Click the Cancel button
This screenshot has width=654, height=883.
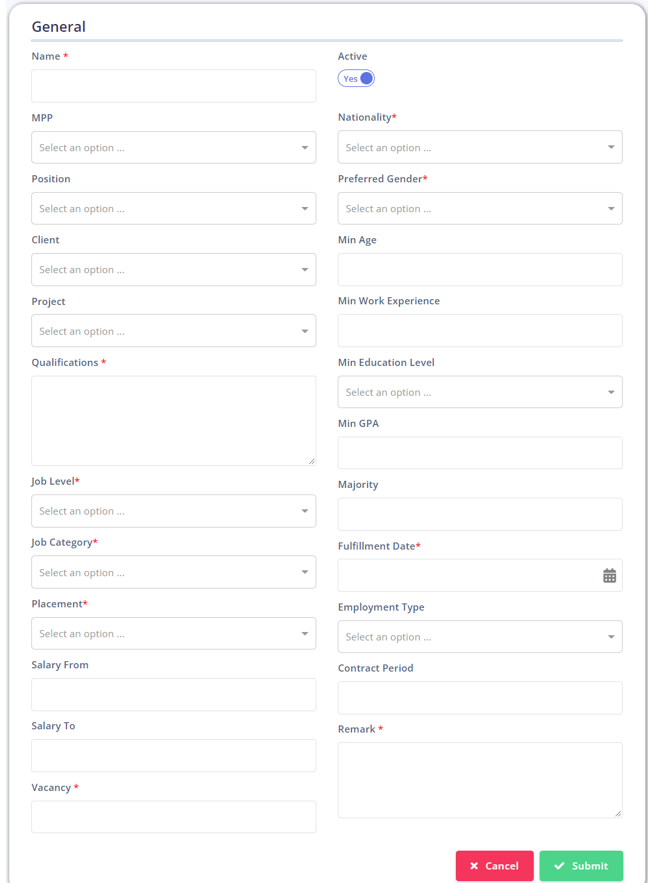(495, 866)
